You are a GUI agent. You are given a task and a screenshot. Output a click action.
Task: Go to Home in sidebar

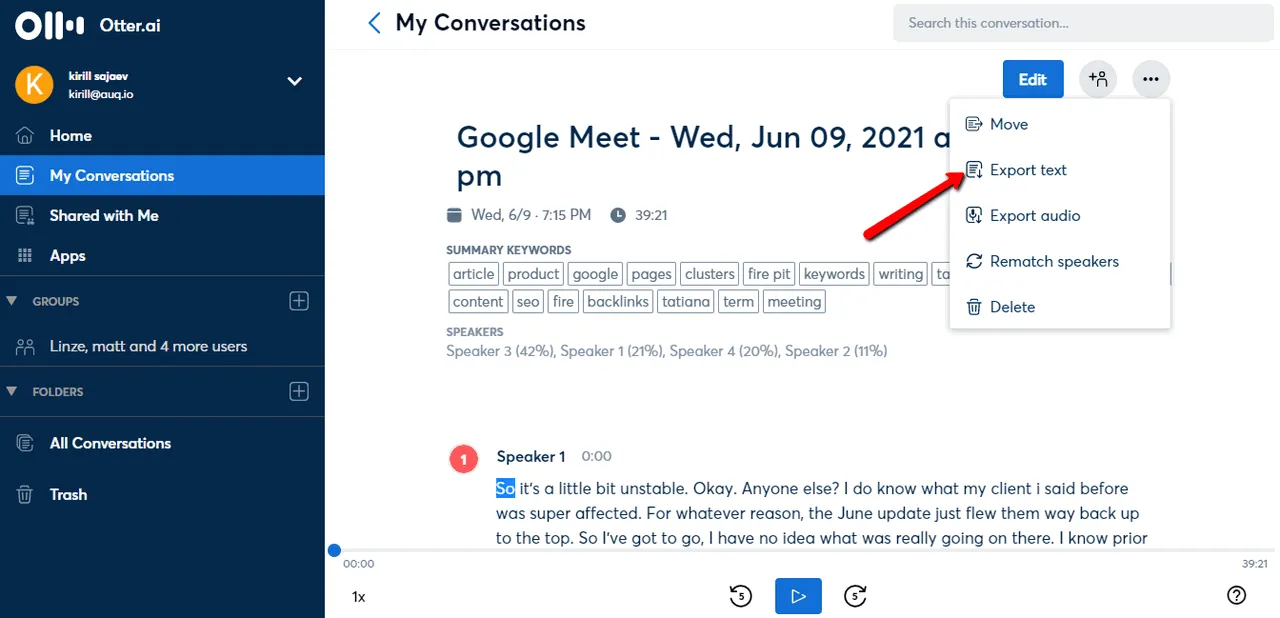pos(162,135)
